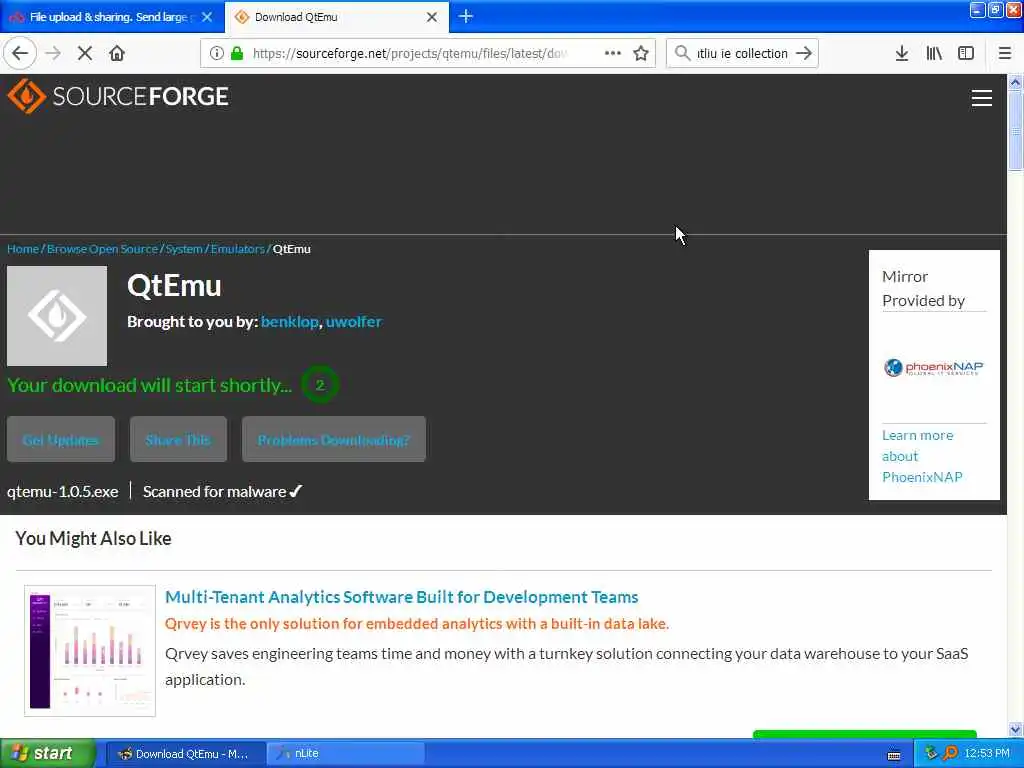This screenshot has width=1024, height=768.
Task: Close the File upload & sharing tab
Action: coord(207,17)
